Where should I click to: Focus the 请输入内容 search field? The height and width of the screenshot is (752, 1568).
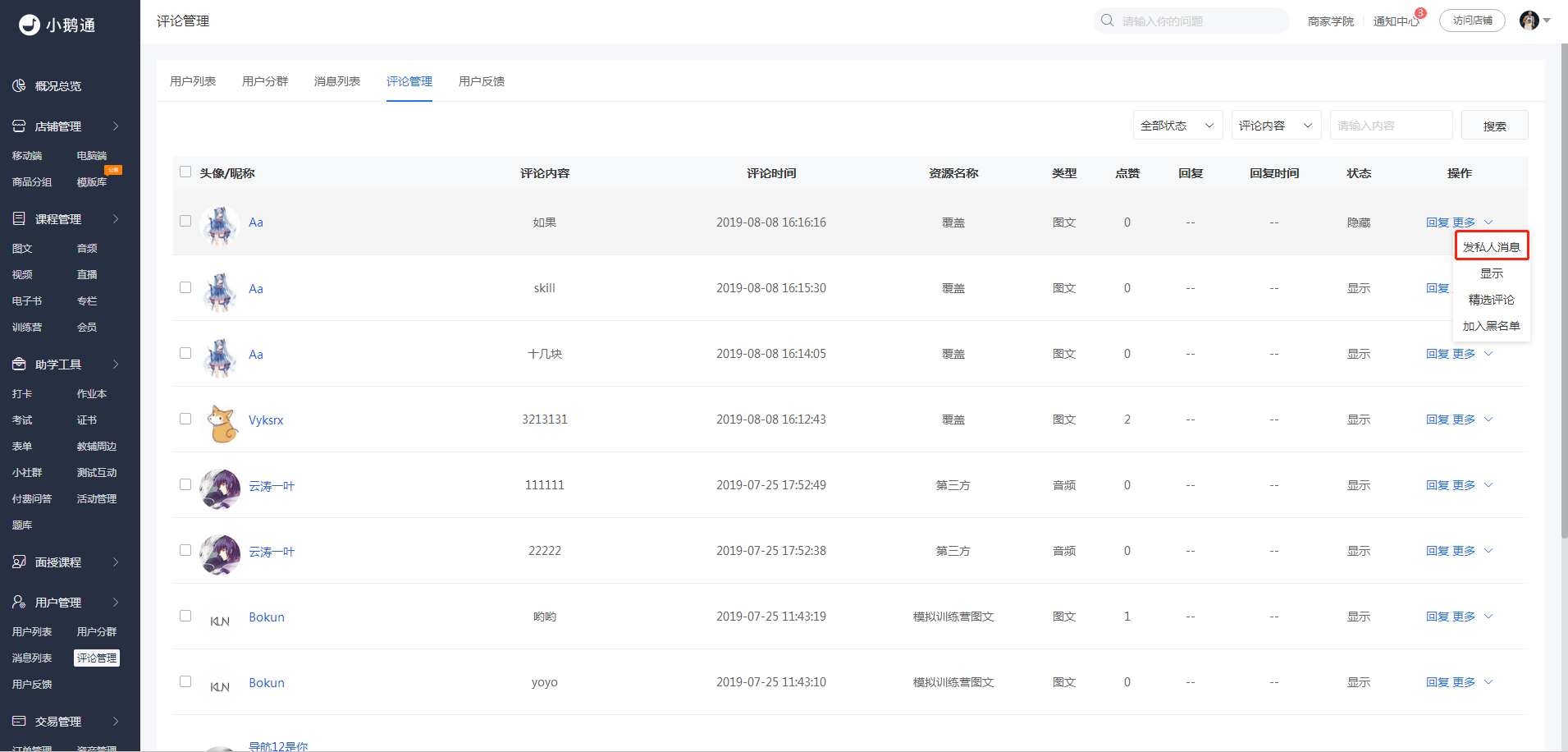(1391, 126)
